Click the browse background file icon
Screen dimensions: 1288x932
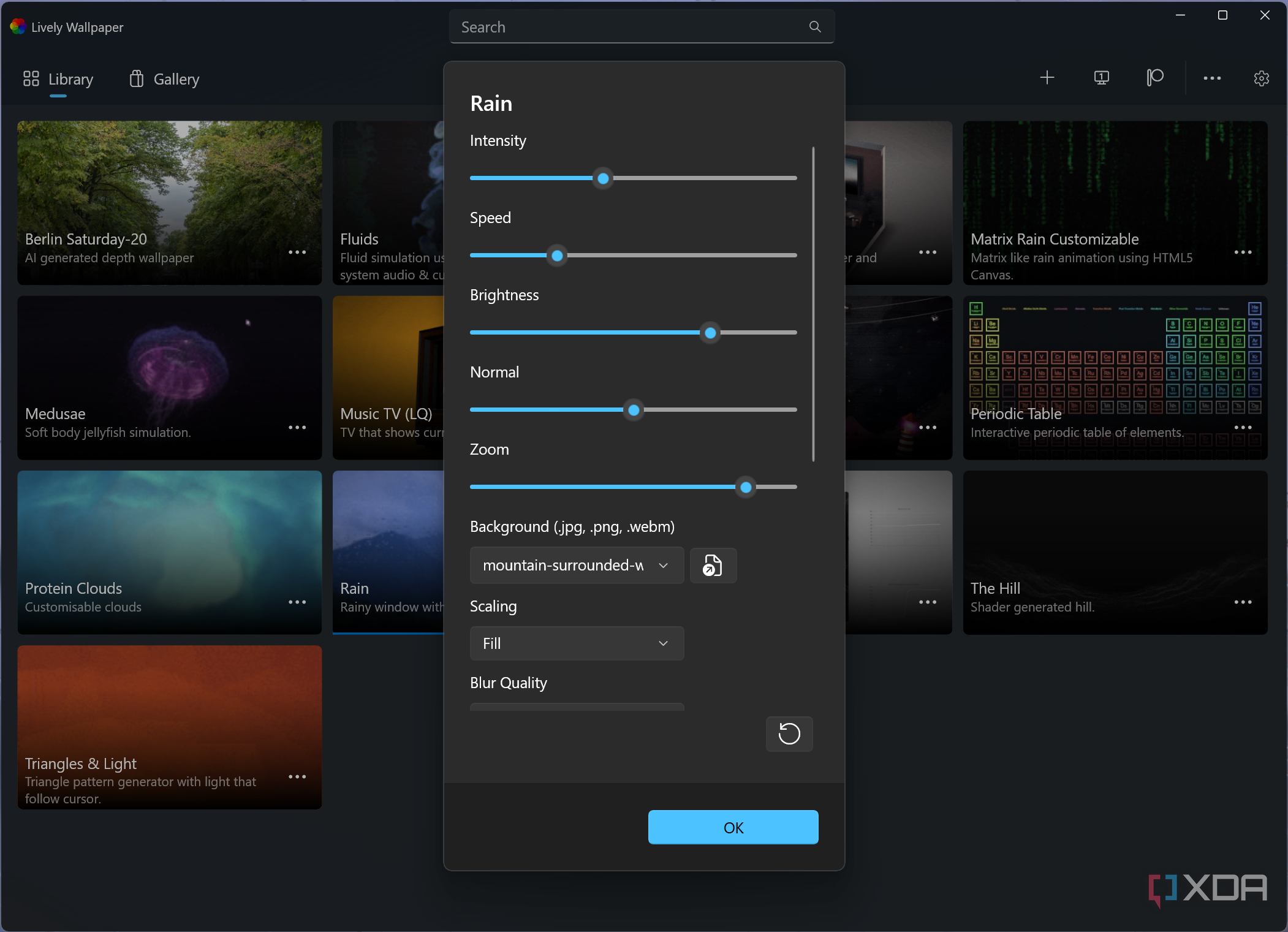click(713, 565)
